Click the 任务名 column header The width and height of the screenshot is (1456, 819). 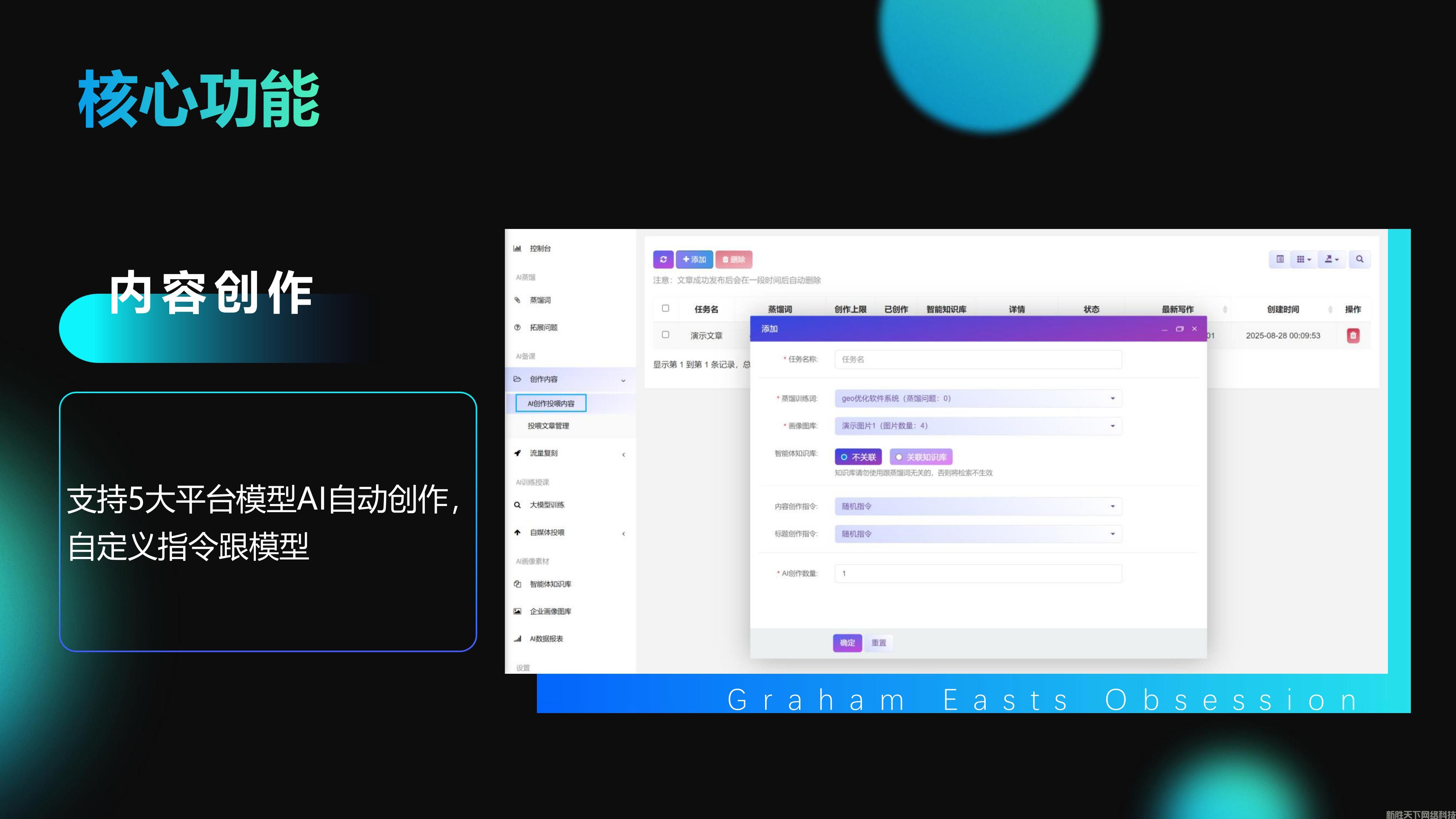[x=706, y=309]
